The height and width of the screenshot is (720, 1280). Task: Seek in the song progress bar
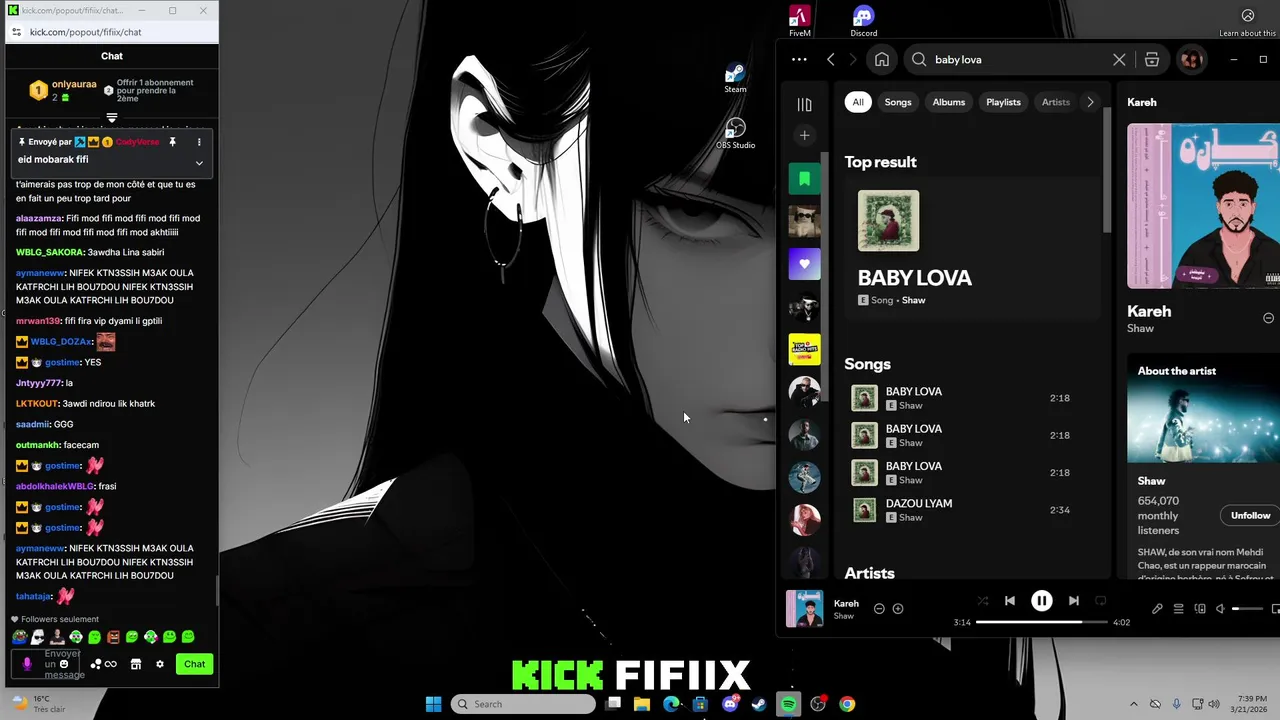(1041, 622)
